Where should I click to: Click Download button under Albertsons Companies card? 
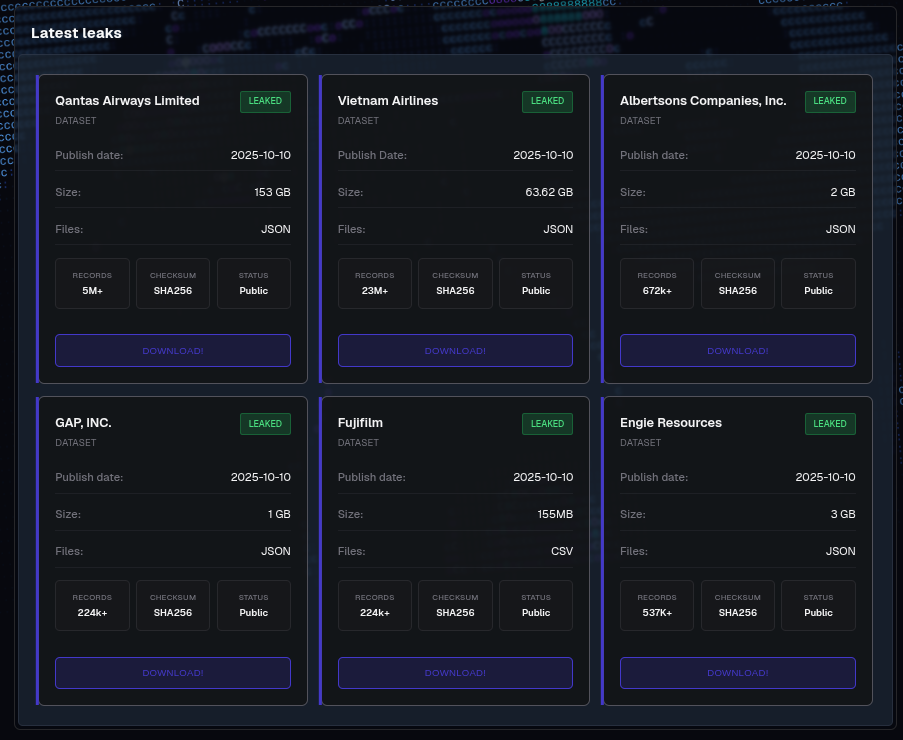point(737,351)
